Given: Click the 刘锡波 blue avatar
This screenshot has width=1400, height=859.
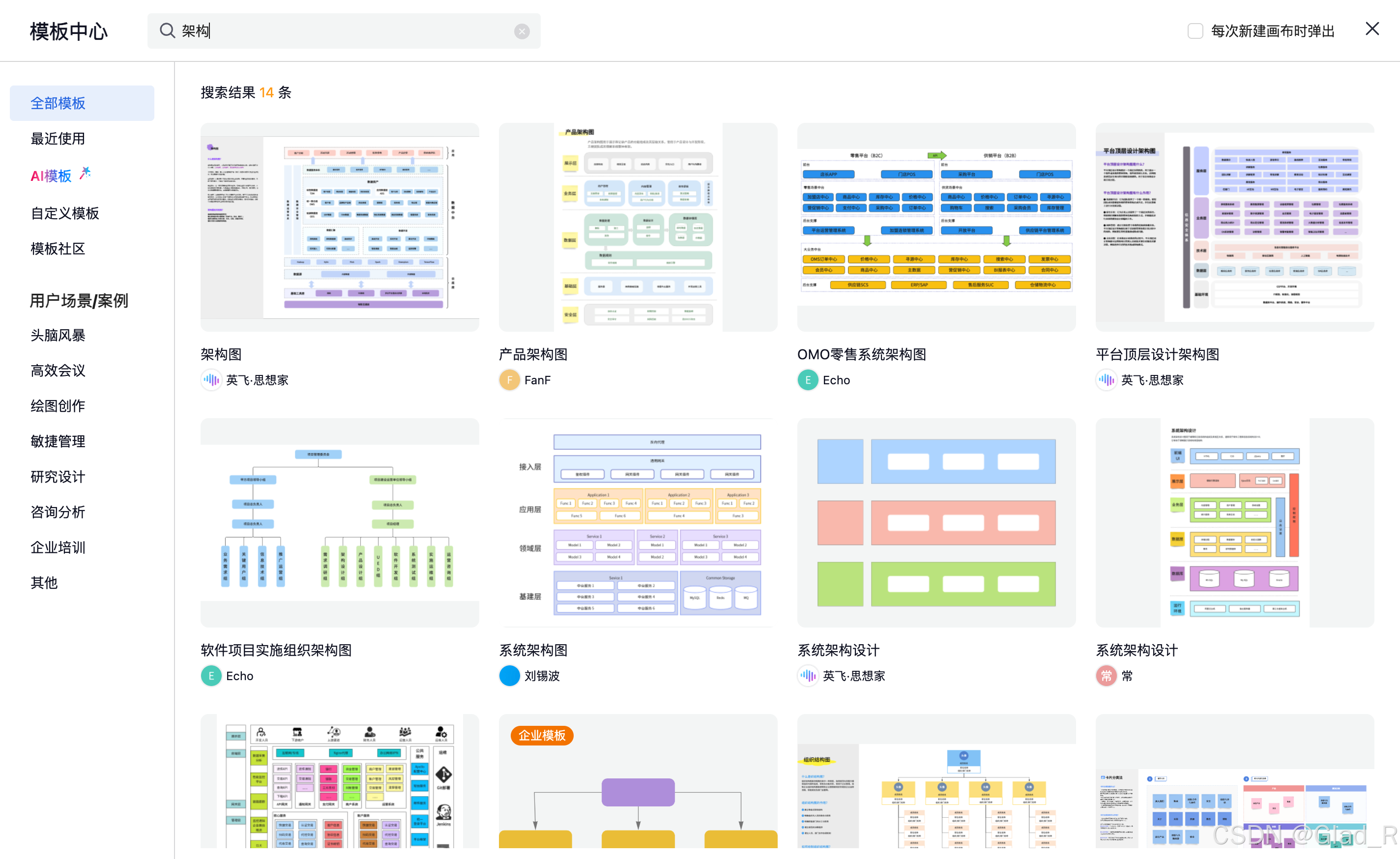Looking at the screenshot, I should (x=509, y=676).
